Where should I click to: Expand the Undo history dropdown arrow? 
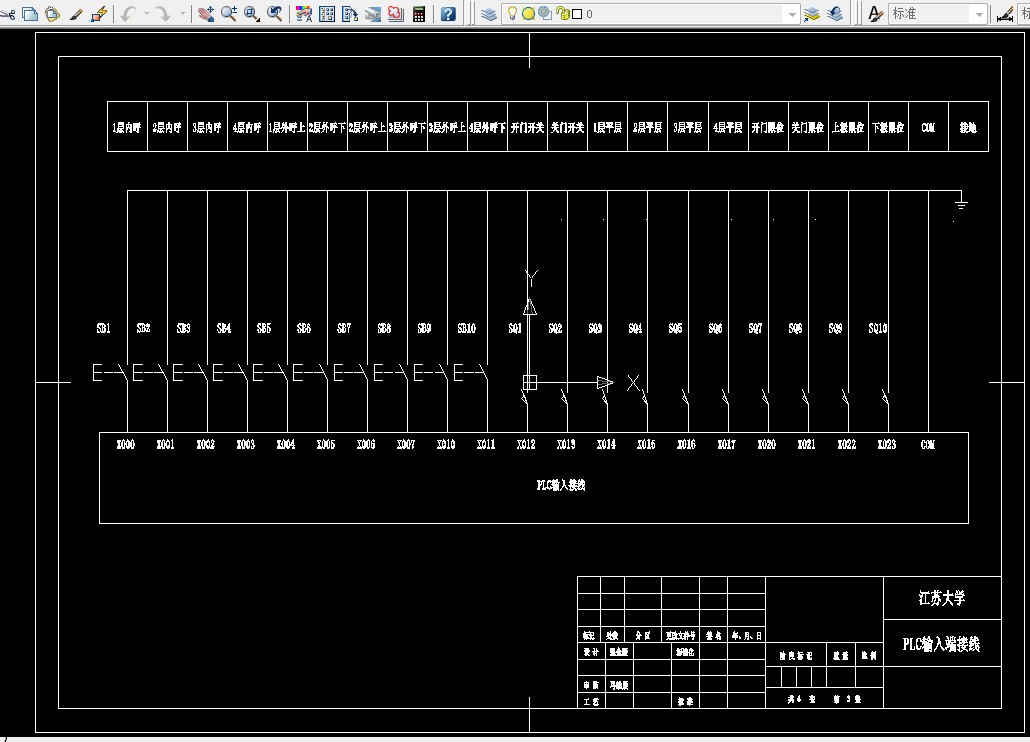146,13
